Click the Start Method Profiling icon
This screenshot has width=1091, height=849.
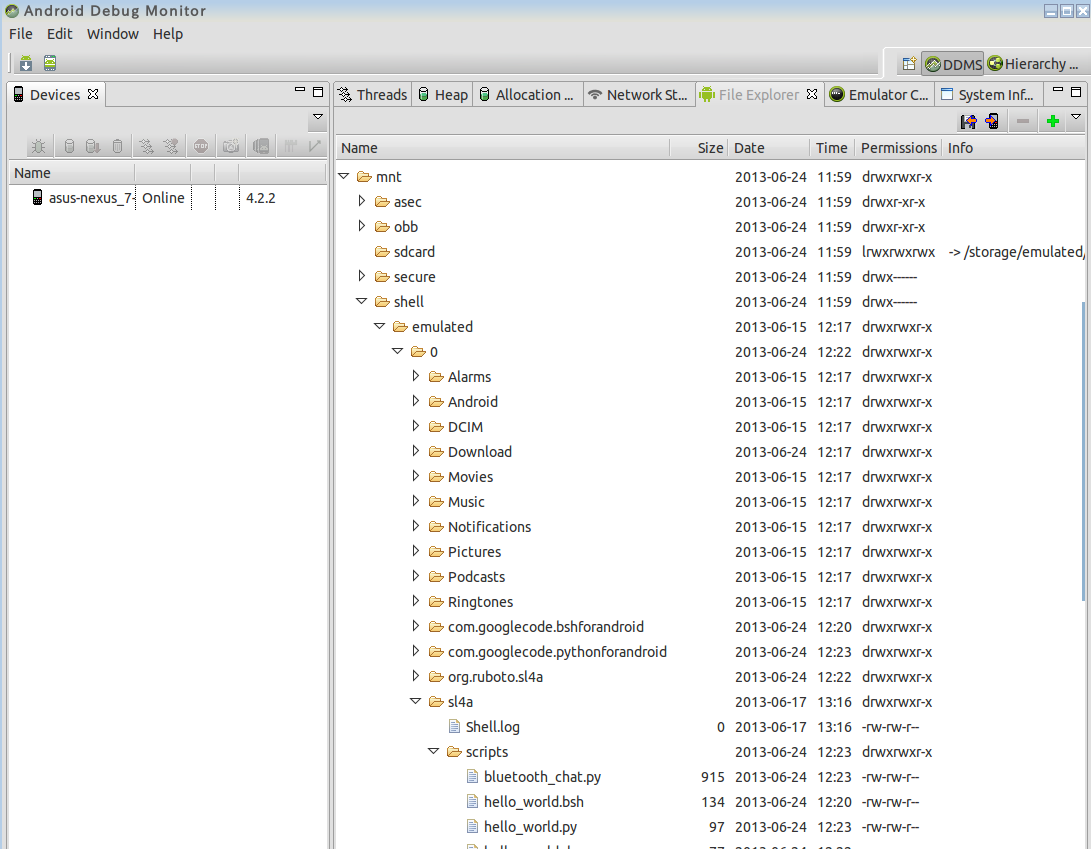[x=171, y=146]
